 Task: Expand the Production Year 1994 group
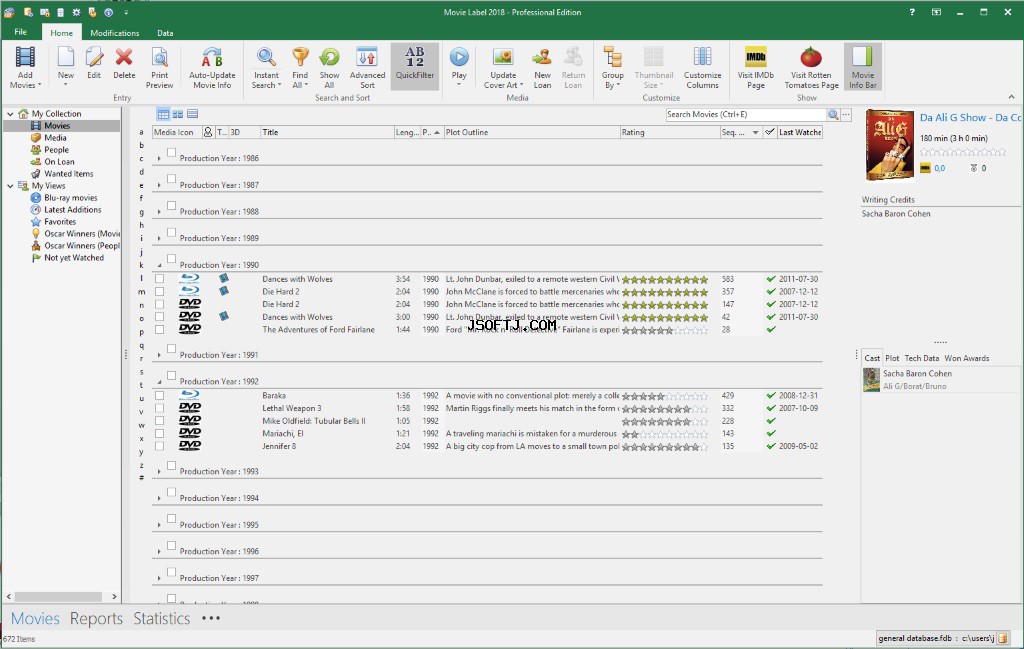[x=159, y=499]
